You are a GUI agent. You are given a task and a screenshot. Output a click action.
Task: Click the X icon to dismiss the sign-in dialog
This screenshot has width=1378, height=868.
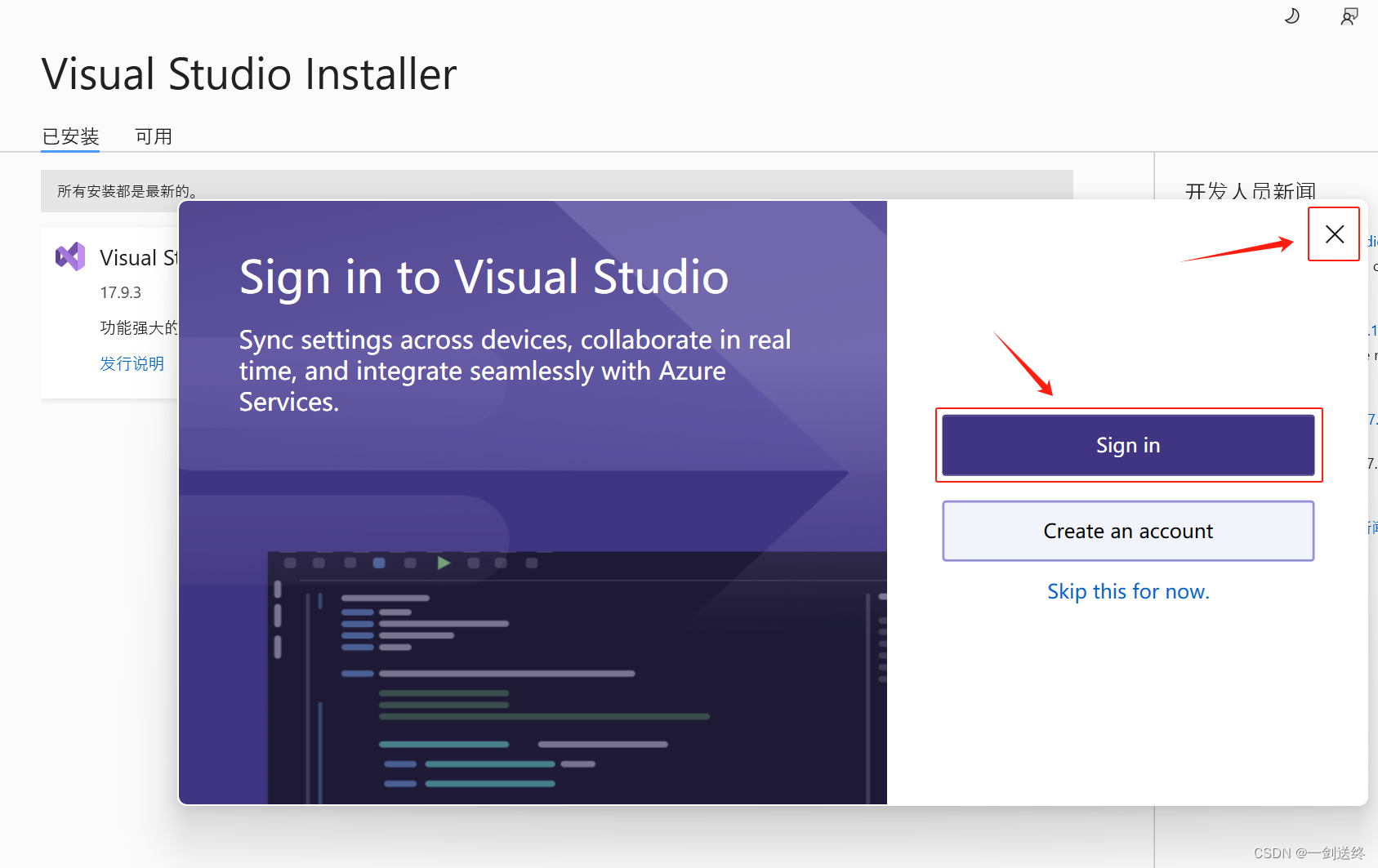tap(1334, 234)
